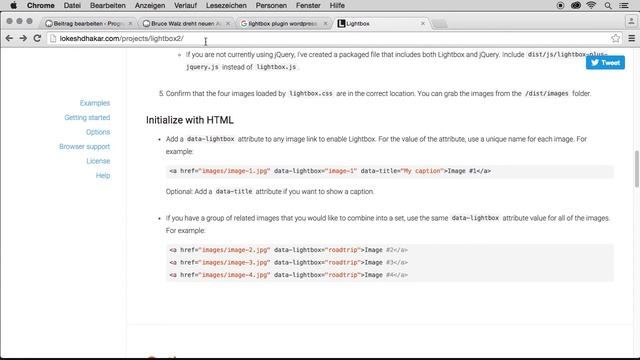Click the Initialize with HTML heading
Screen dimensions: 640x360
(x=190, y=120)
